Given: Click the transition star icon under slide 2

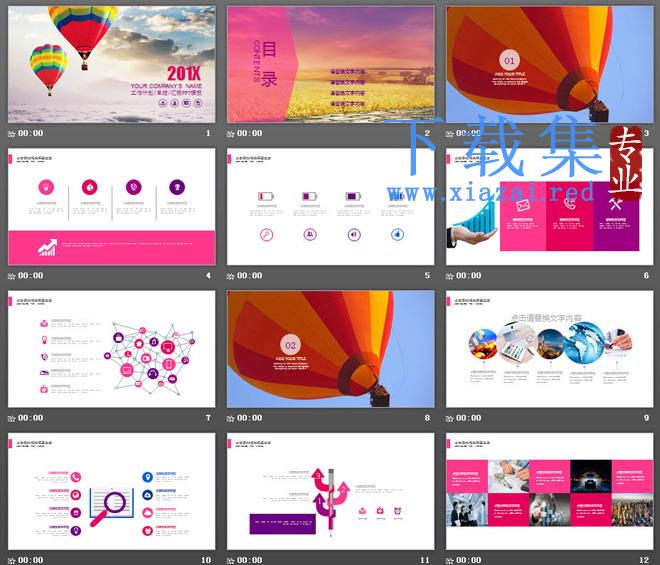Looking at the screenshot, I should (x=231, y=134).
